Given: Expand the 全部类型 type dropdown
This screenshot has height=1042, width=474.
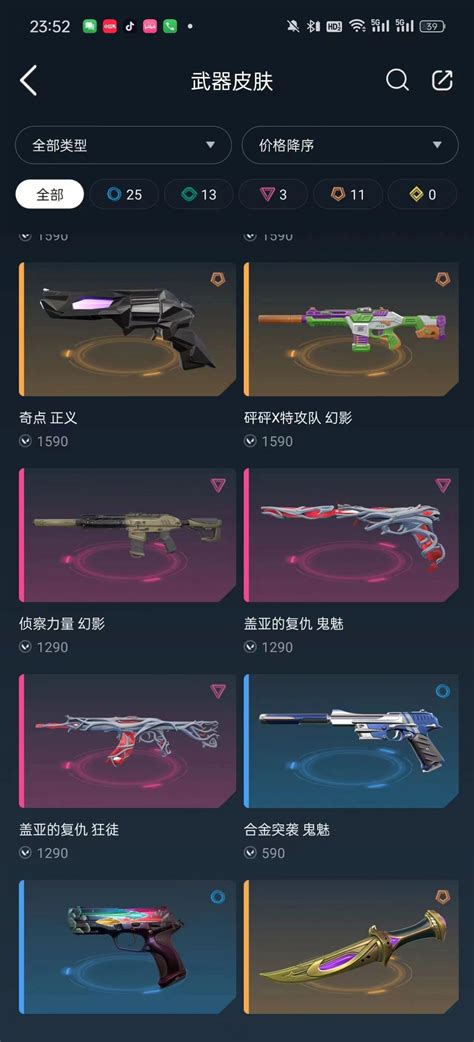Looking at the screenshot, I should click(124, 145).
